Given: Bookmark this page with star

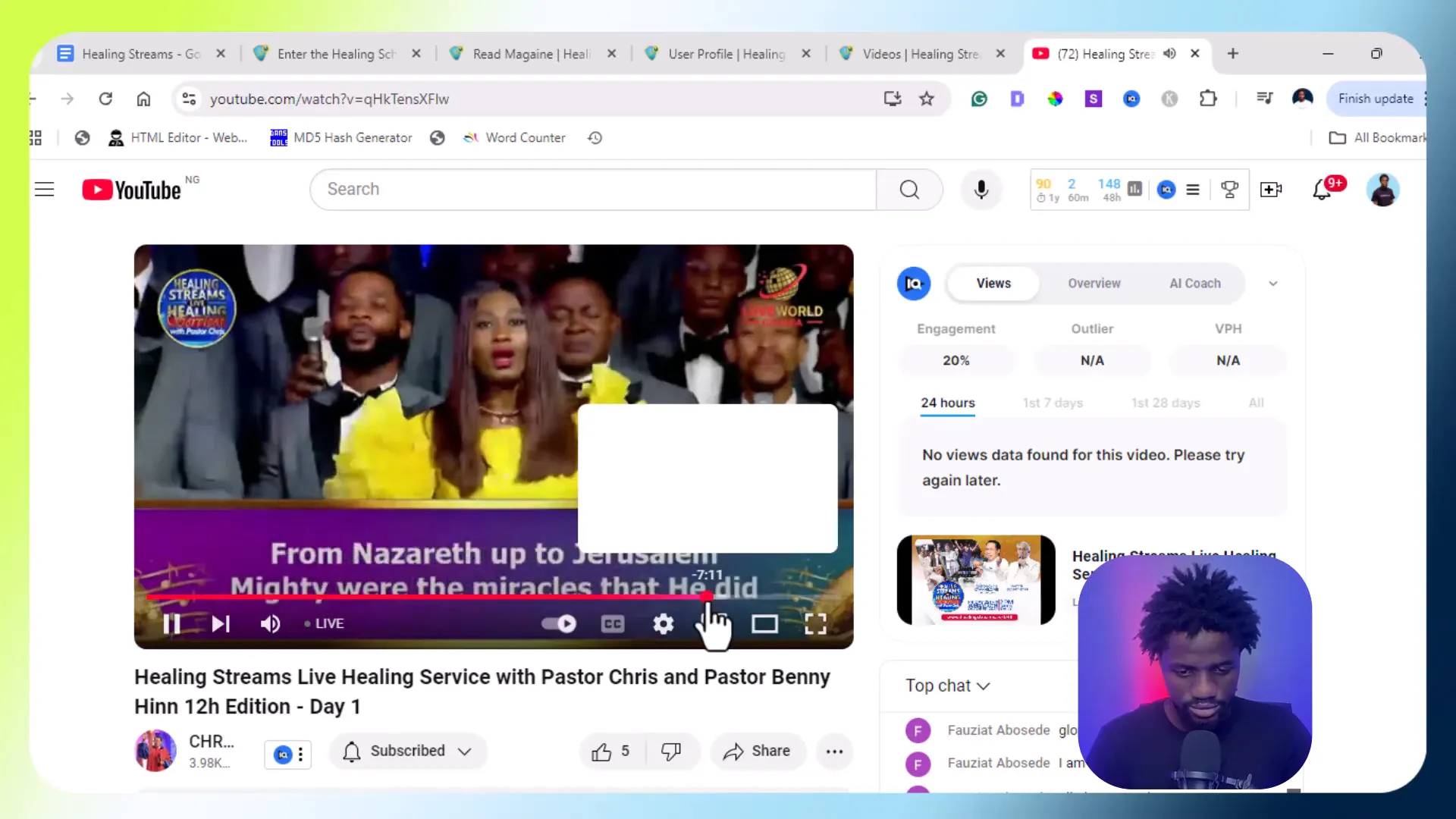Looking at the screenshot, I should coord(927,99).
